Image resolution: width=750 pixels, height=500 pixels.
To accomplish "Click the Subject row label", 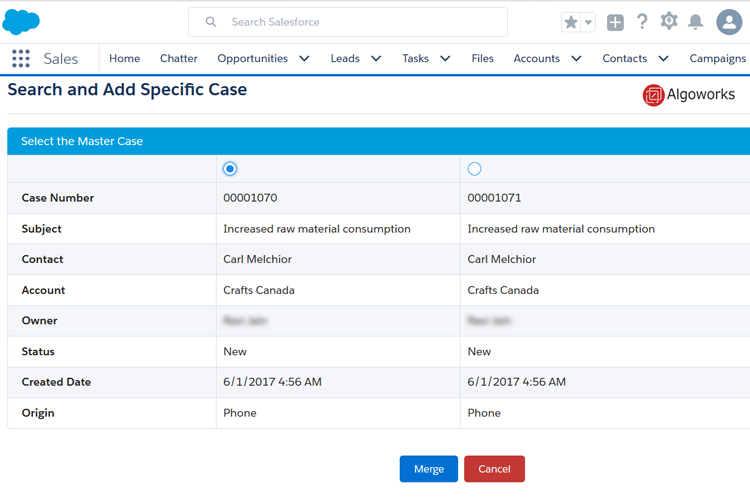I will pos(42,229).
